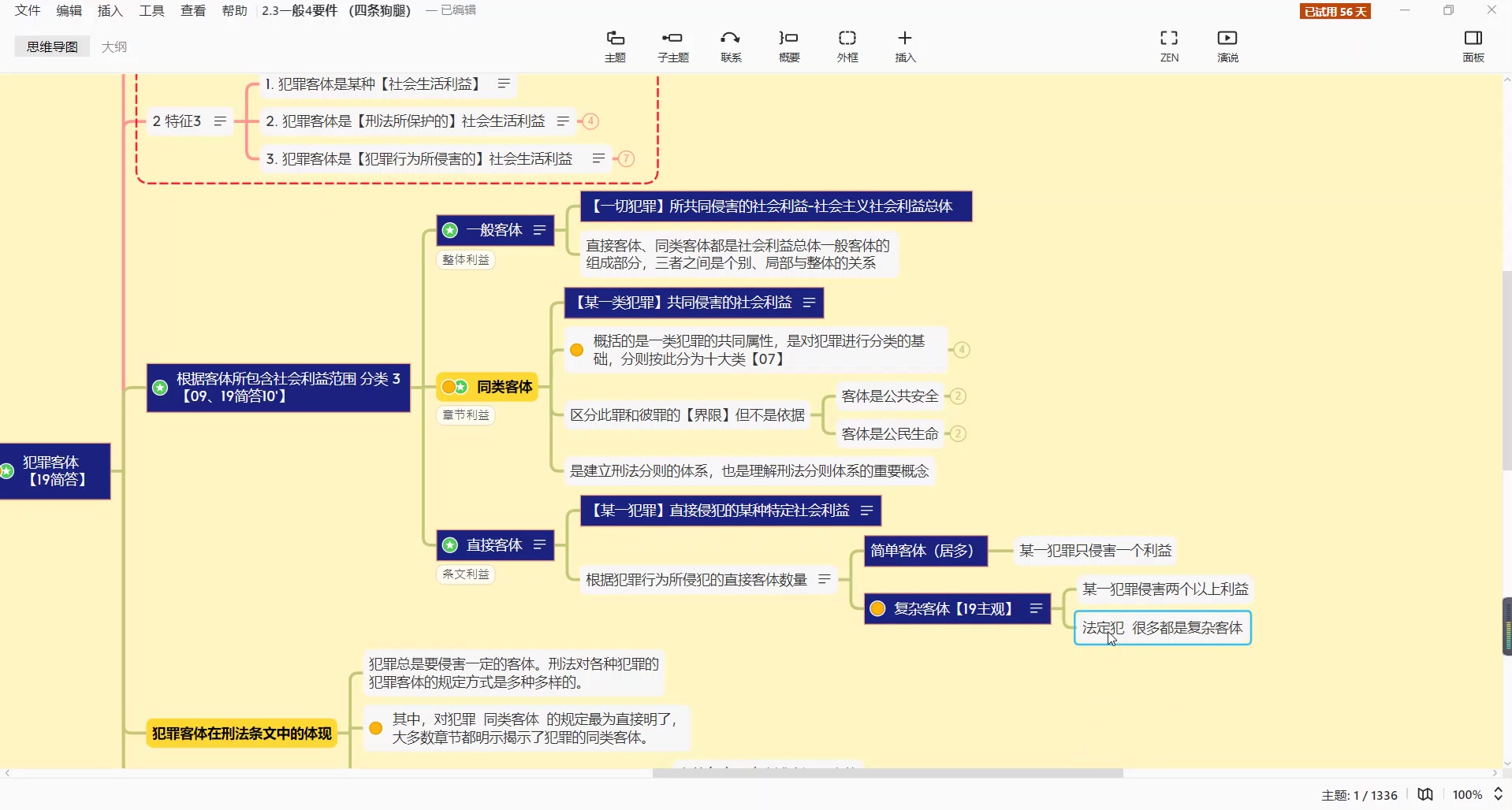
Task: Click green star marker on 直接客体
Action: 450,544
